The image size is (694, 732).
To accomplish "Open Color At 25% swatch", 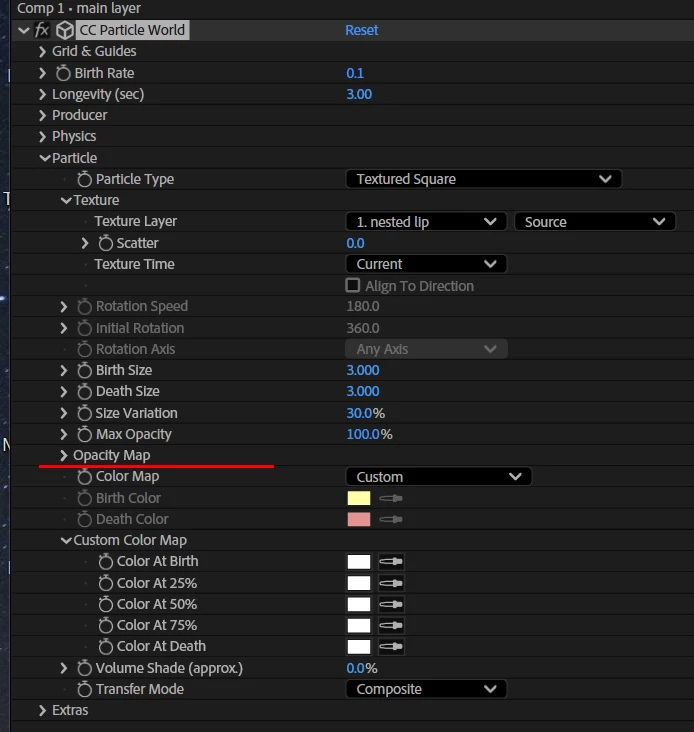I will (359, 583).
